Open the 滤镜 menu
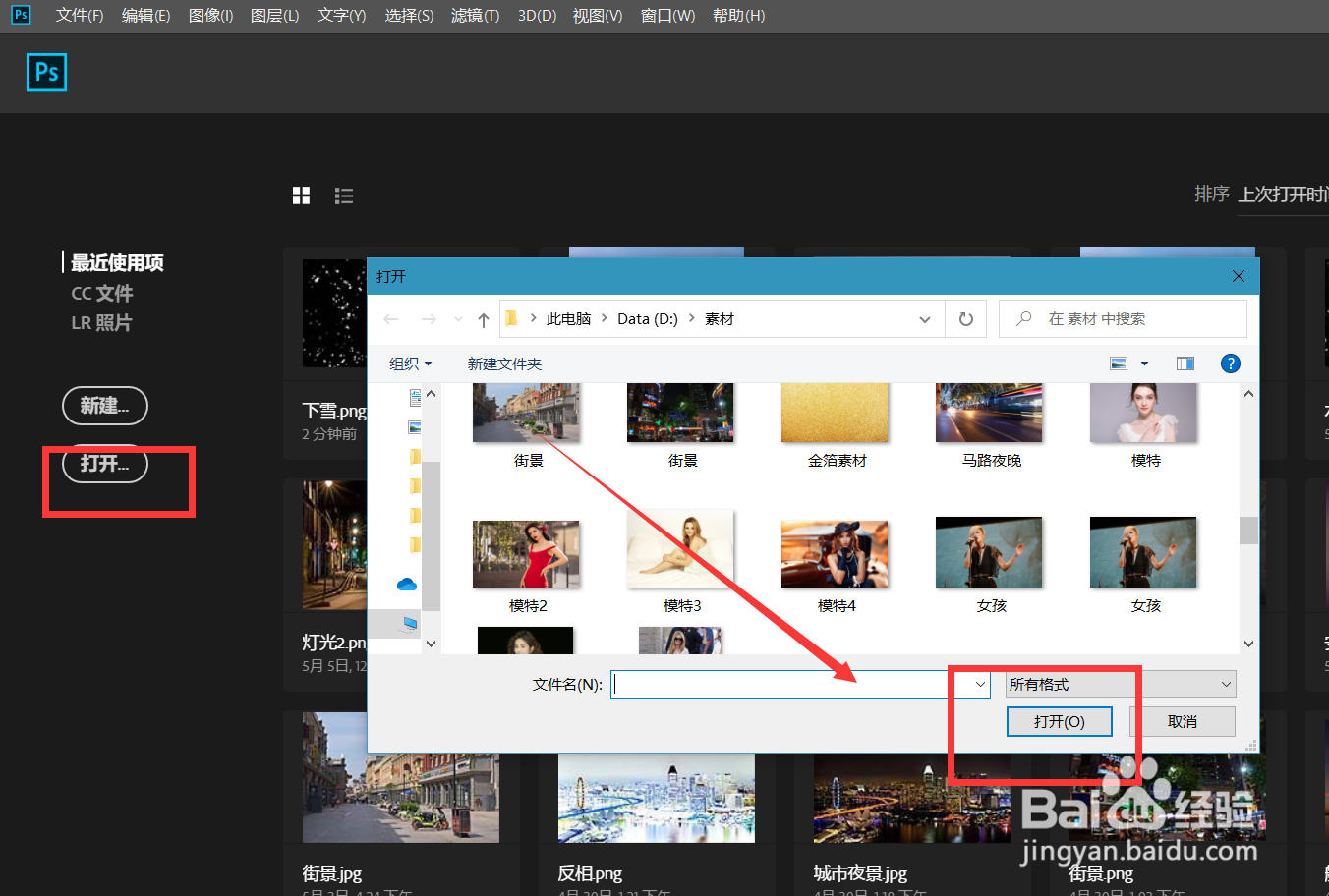 [475, 15]
